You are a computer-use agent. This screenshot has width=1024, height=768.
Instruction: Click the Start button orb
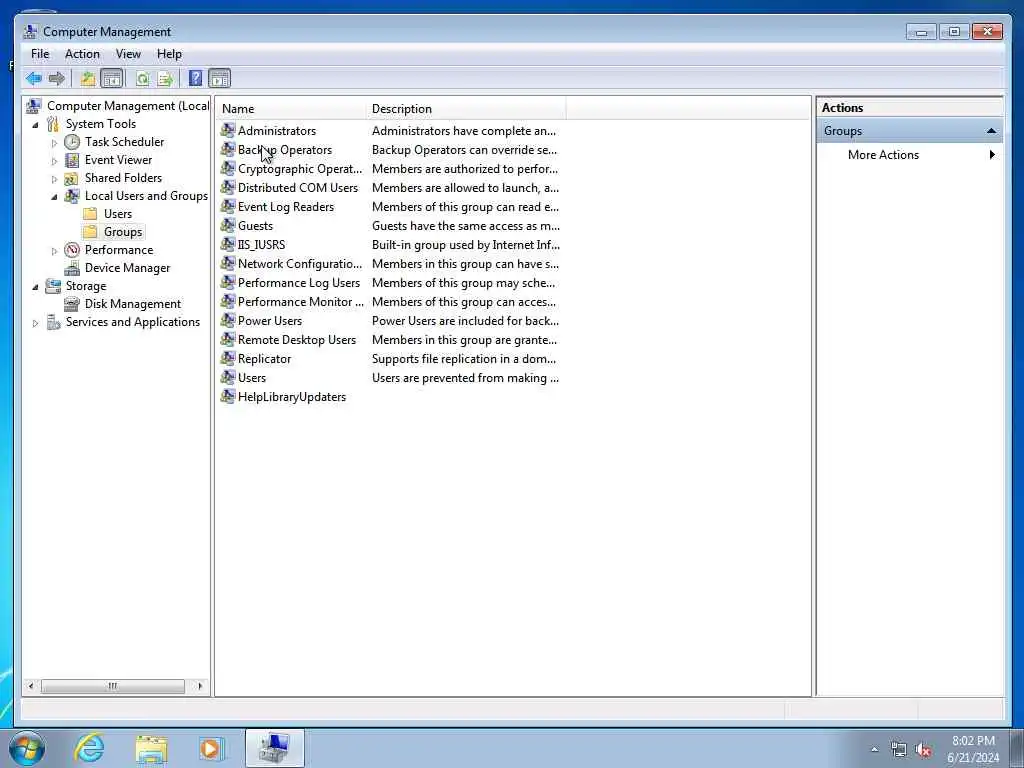pyautogui.click(x=27, y=748)
